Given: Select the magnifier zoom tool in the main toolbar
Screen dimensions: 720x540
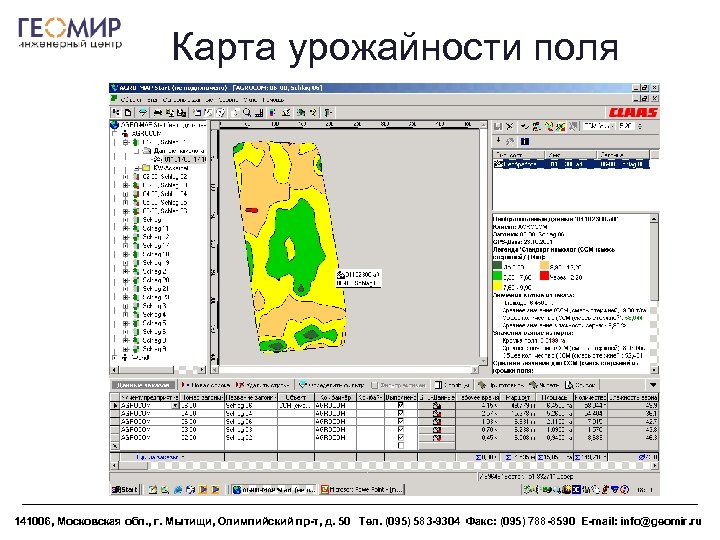Looking at the screenshot, I should tap(248, 112).
